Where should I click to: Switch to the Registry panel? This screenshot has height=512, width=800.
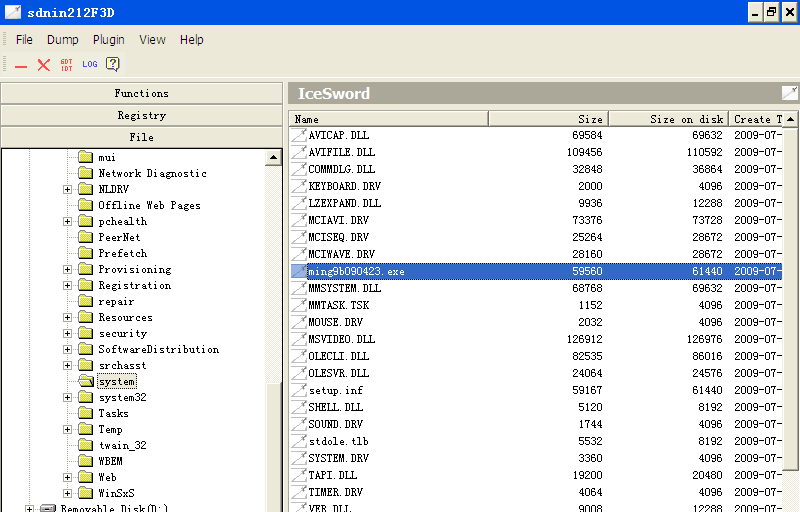click(x=141, y=115)
